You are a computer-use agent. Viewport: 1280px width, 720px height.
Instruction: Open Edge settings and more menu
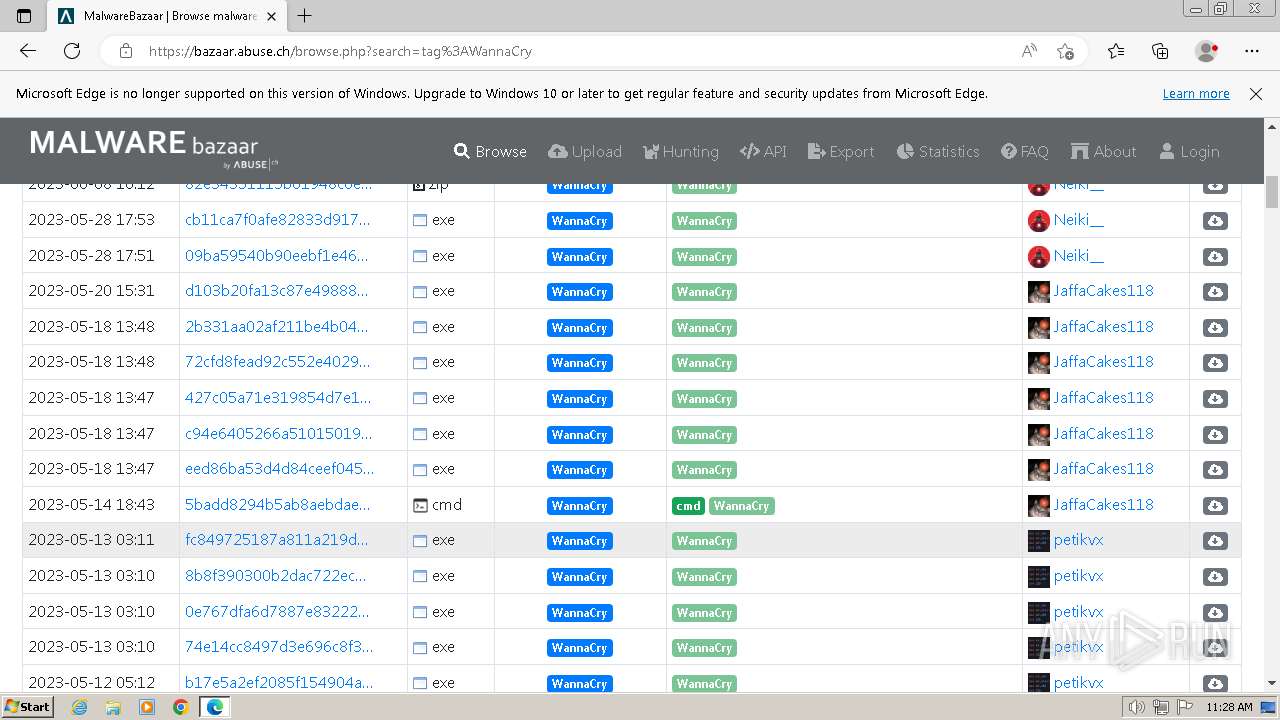click(x=1252, y=51)
